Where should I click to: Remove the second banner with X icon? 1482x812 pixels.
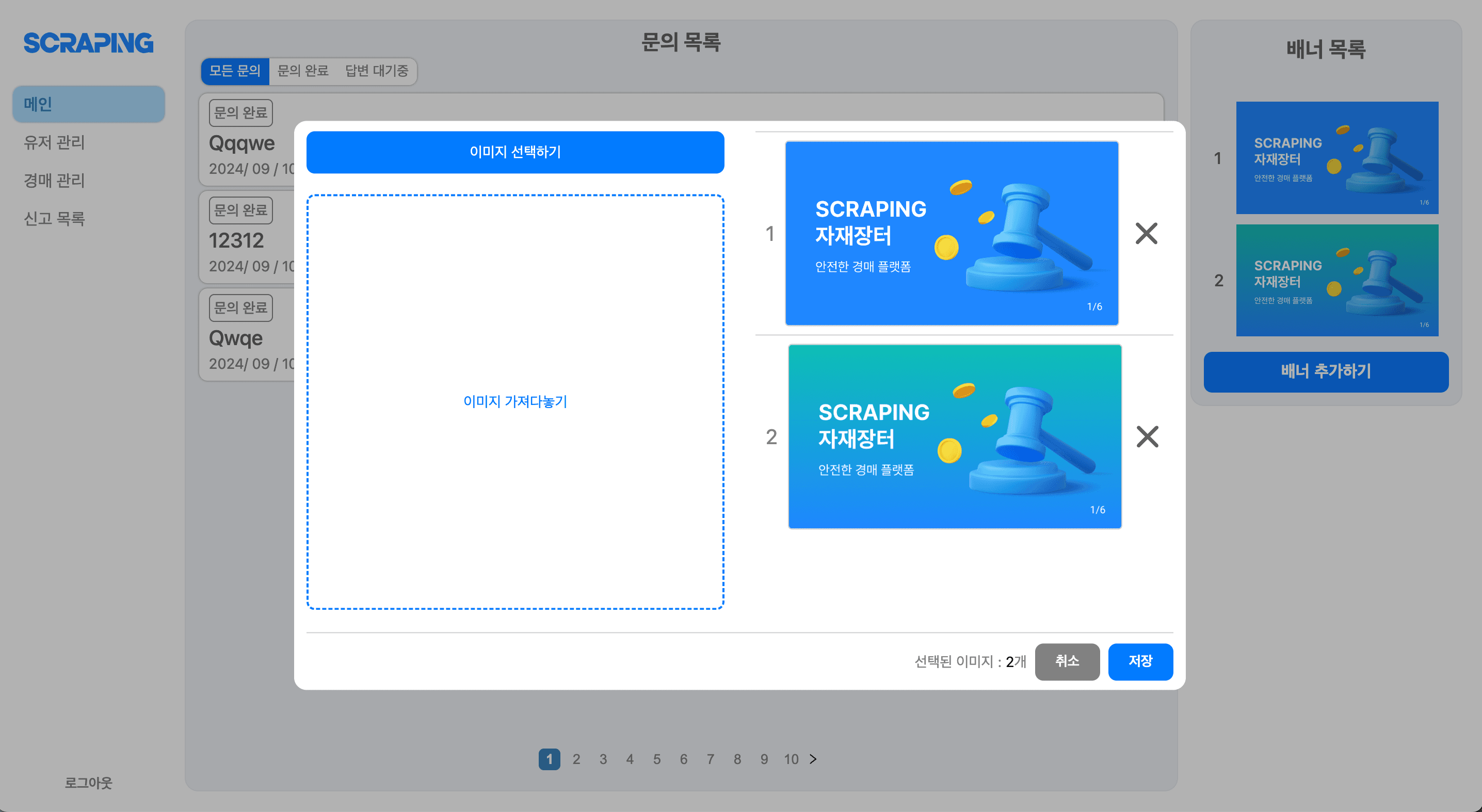click(x=1147, y=436)
